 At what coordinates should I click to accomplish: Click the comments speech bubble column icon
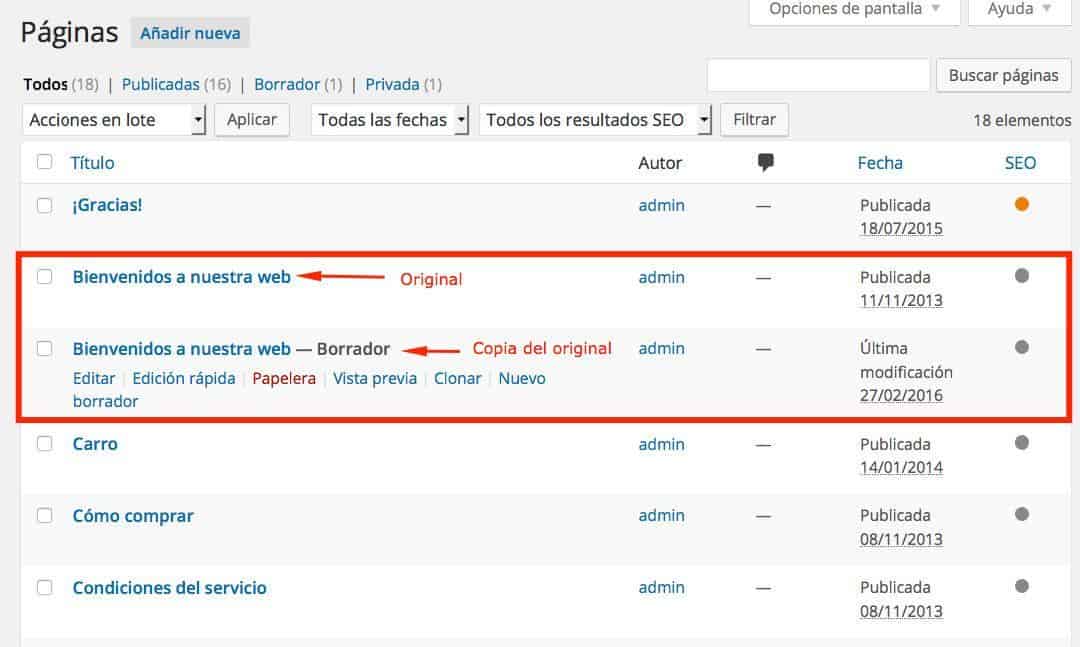point(766,163)
